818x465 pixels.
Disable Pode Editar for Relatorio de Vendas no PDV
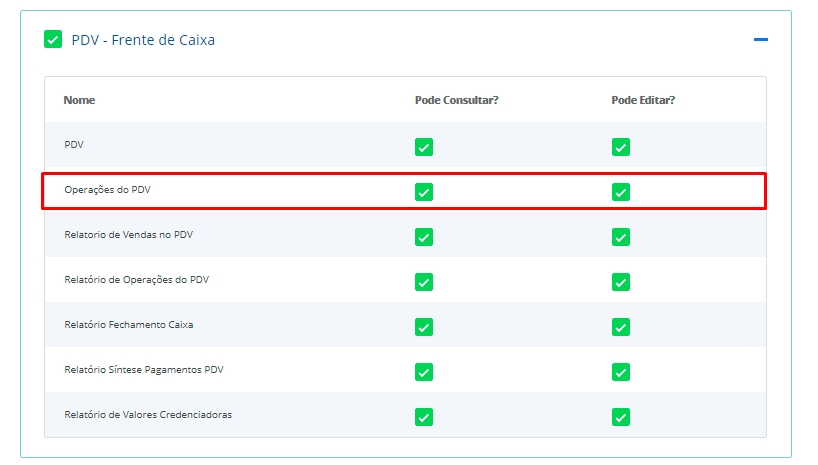coord(621,237)
